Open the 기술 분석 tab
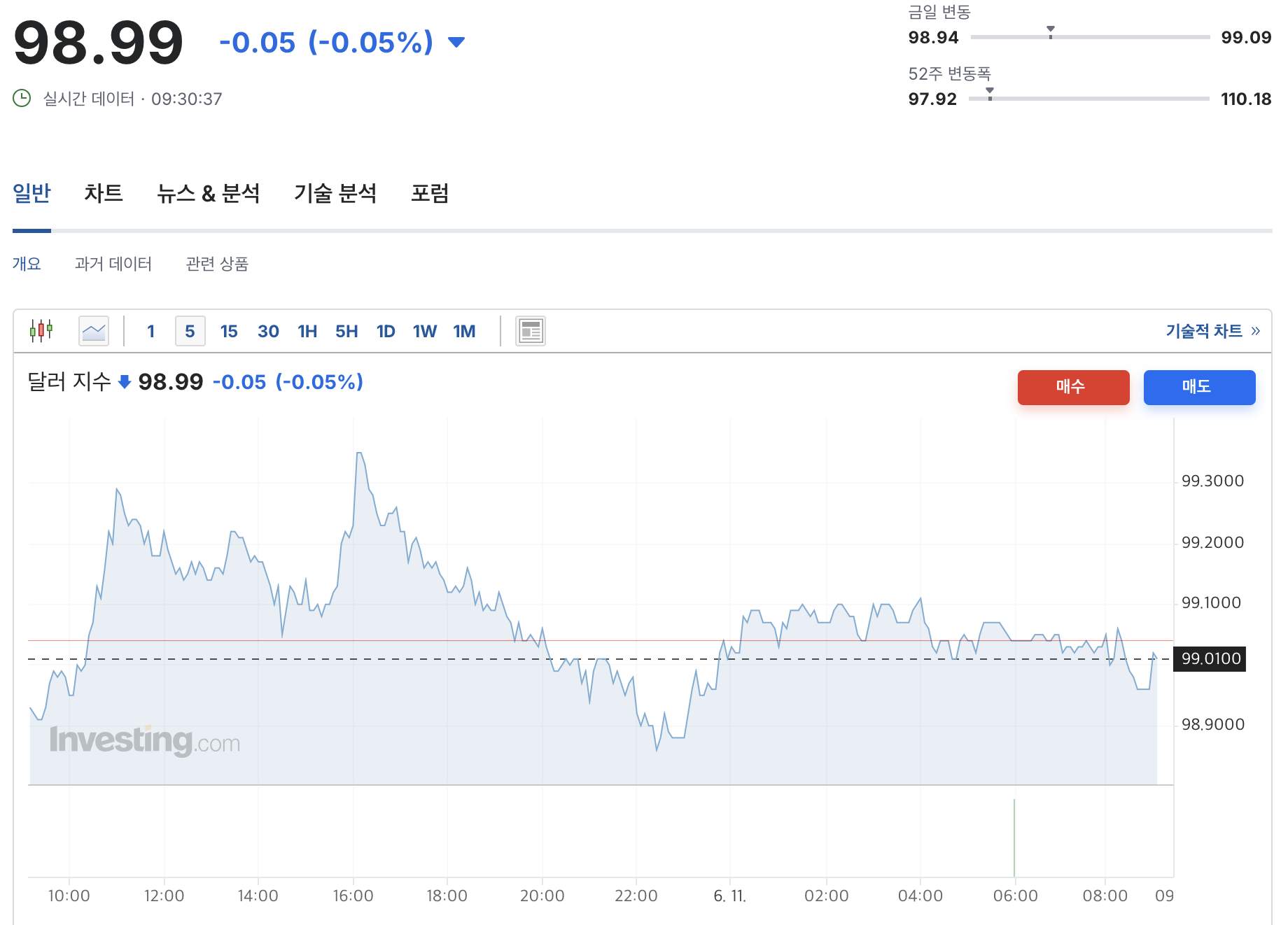 [x=335, y=193]
